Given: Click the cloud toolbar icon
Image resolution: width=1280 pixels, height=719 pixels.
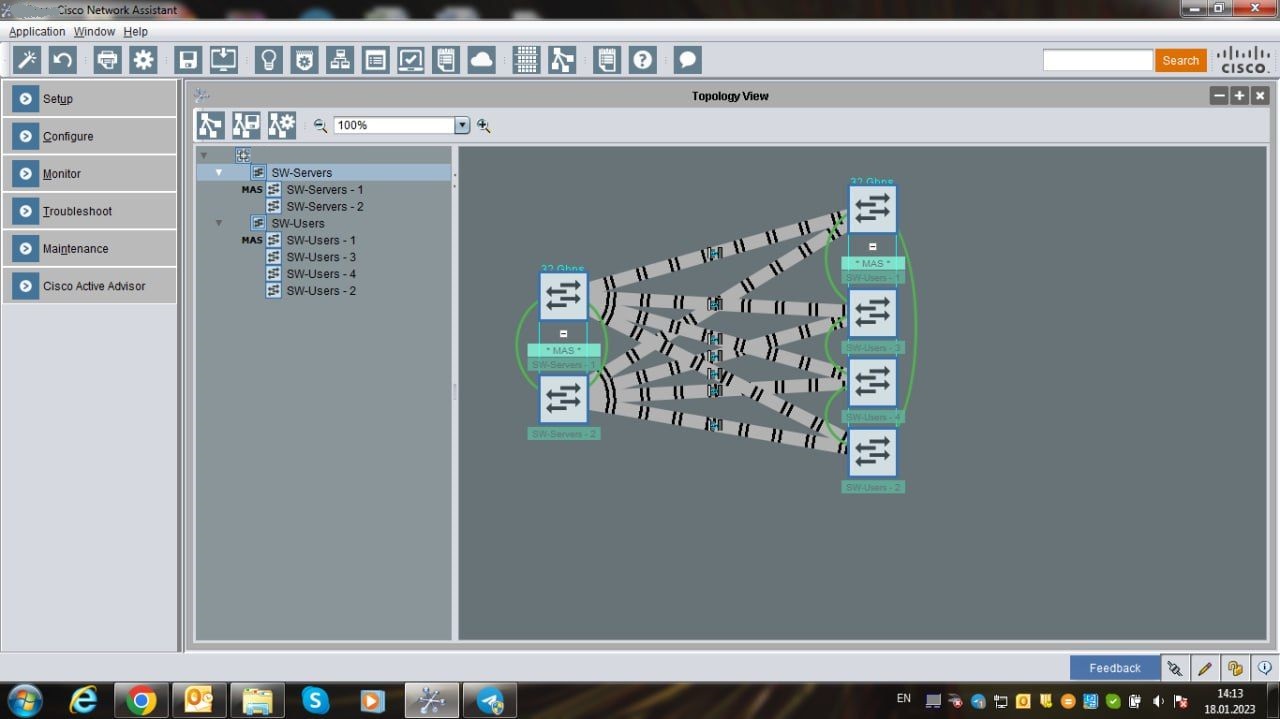Looking at the screenshot, I should click(x=482, y=60).
